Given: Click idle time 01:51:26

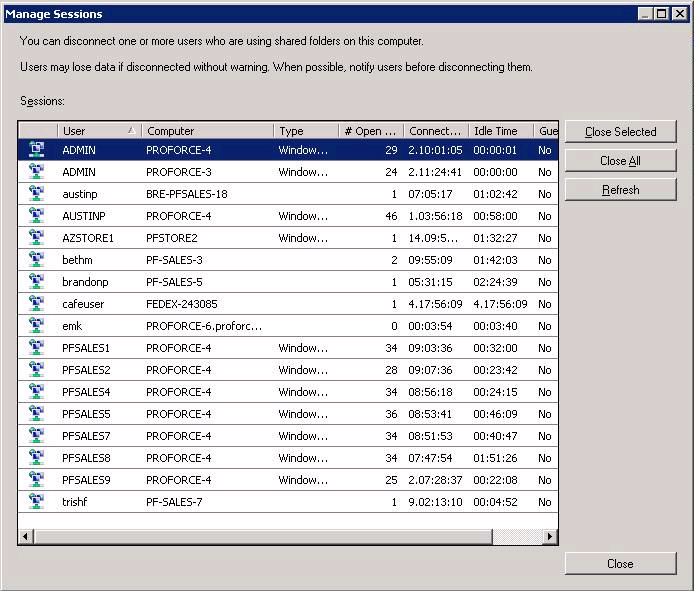Looking at the screenshot, I should 495,458.
